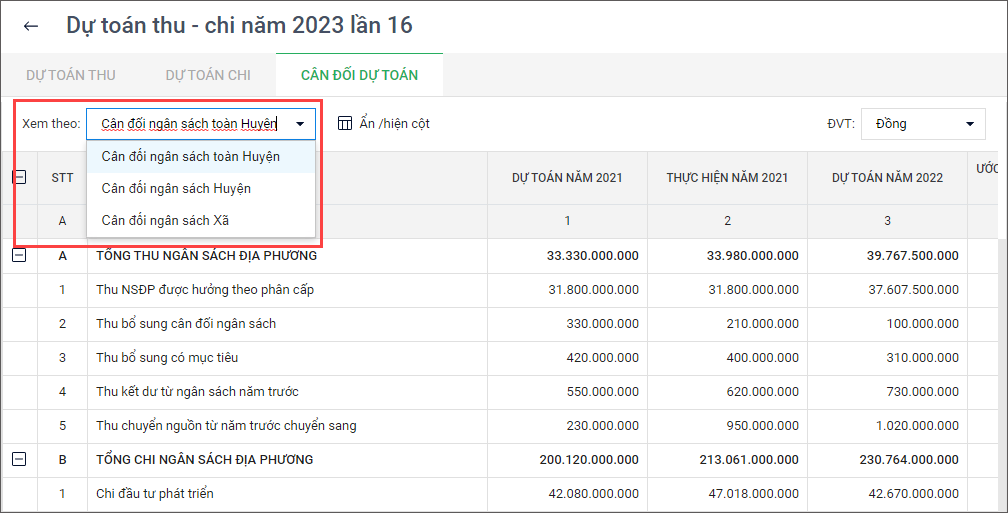1008x513 pixels.
Task: Collapse all rows with header minus icon
Action: (19, 177)
